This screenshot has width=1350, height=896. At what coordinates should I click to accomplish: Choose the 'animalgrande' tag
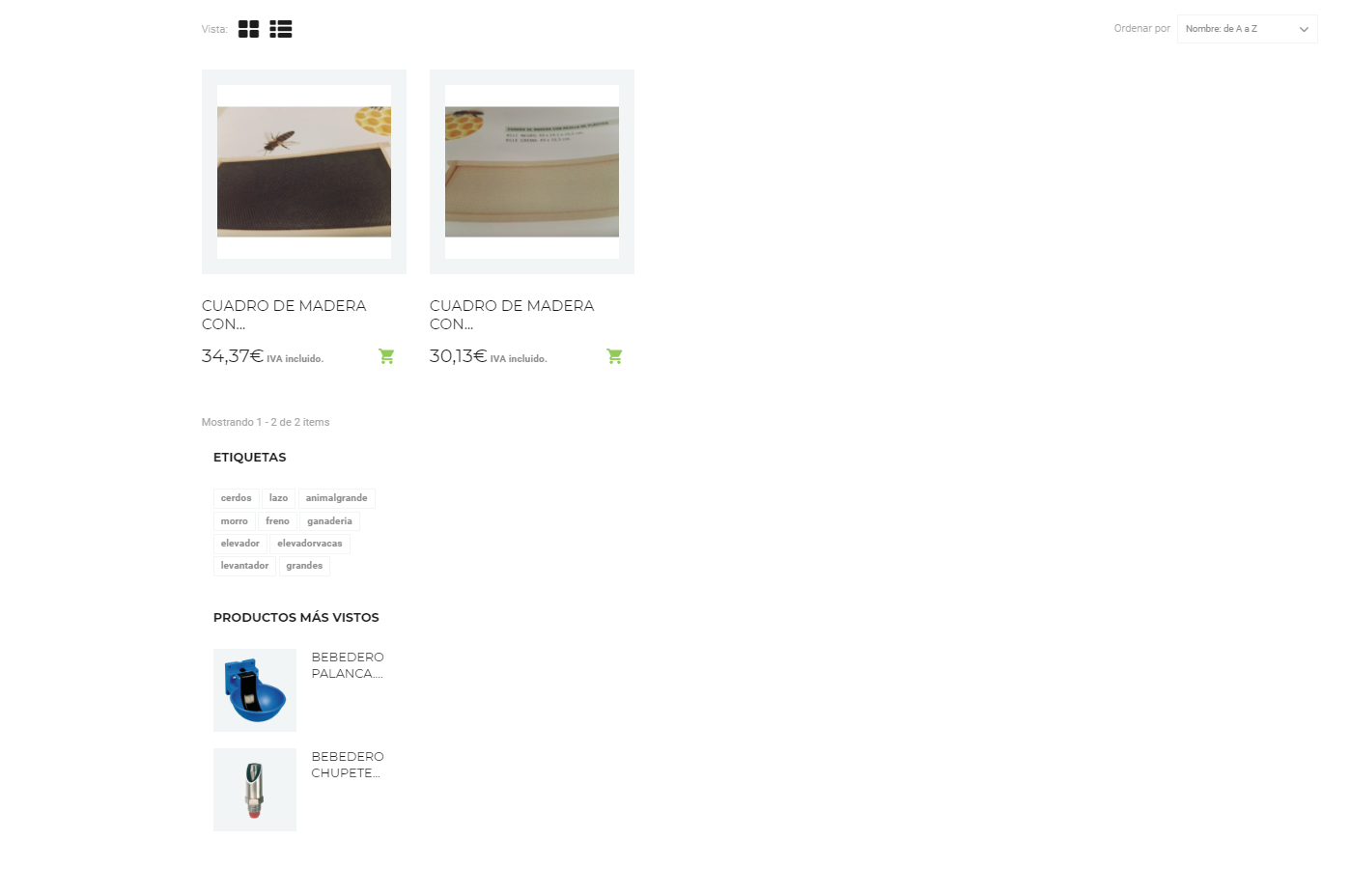click(x=336, y=498)
